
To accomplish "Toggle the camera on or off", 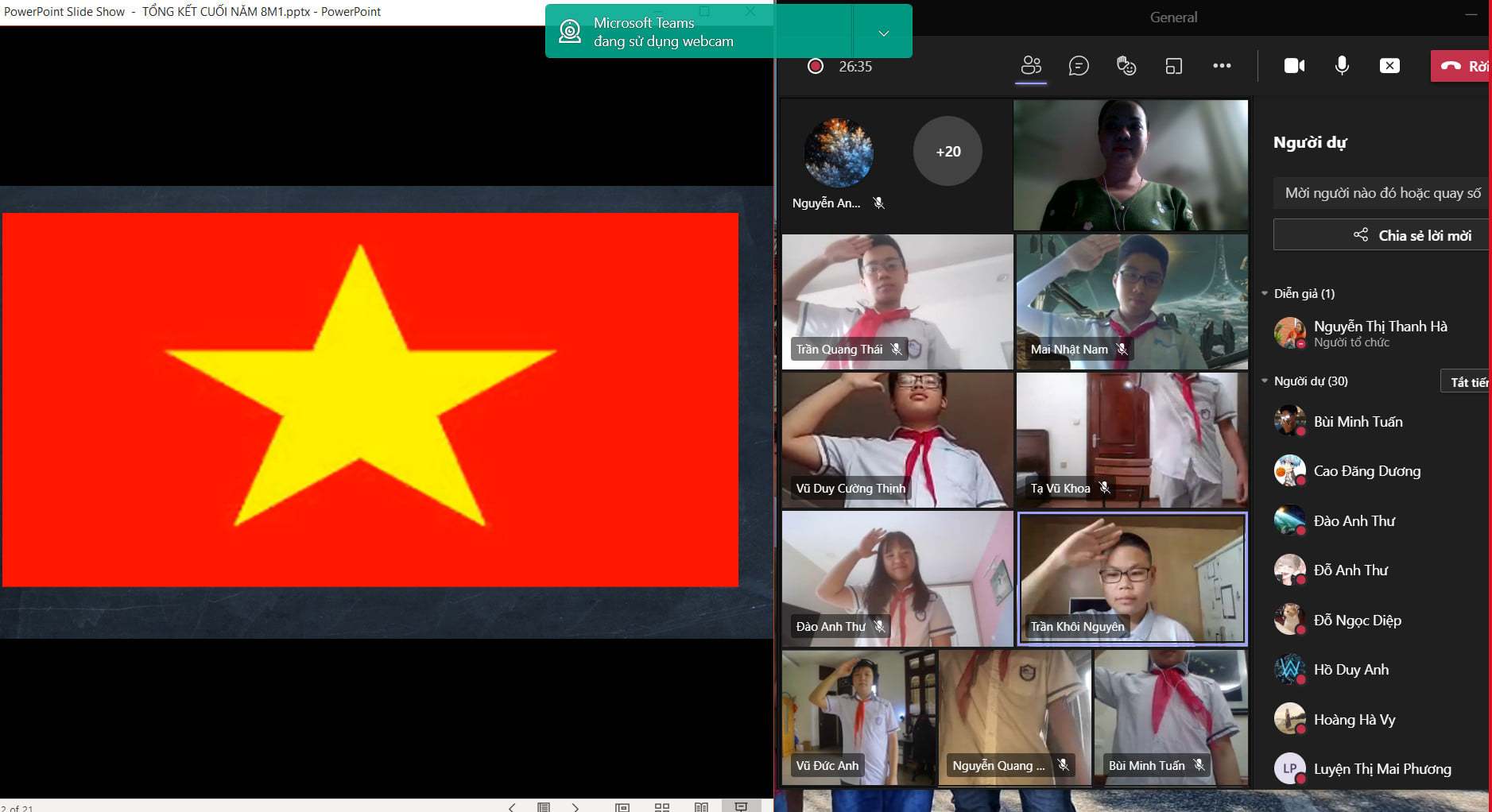I will click(x=1294, y=66).
